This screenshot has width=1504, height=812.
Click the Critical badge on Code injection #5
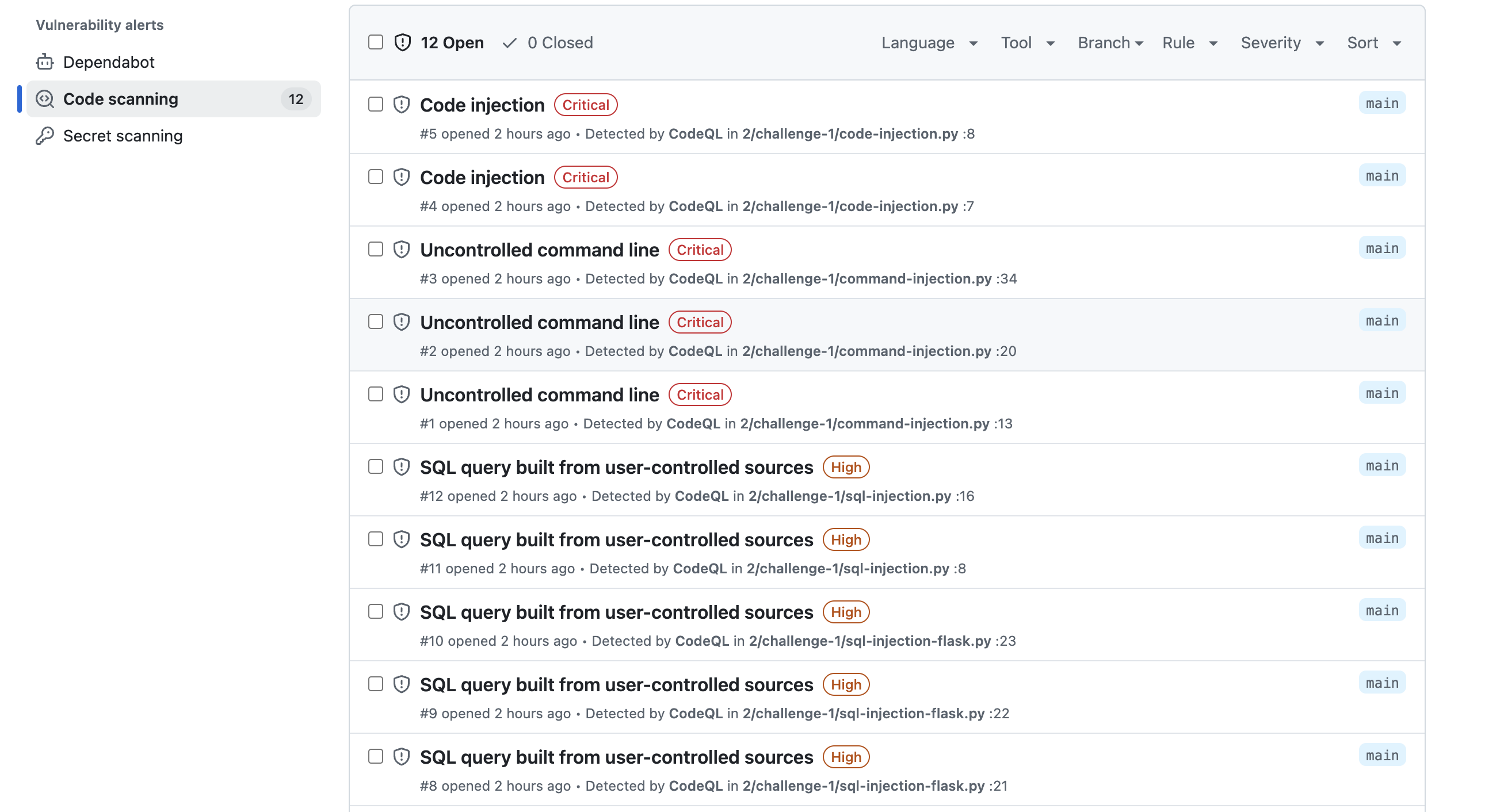click(585, 105)
